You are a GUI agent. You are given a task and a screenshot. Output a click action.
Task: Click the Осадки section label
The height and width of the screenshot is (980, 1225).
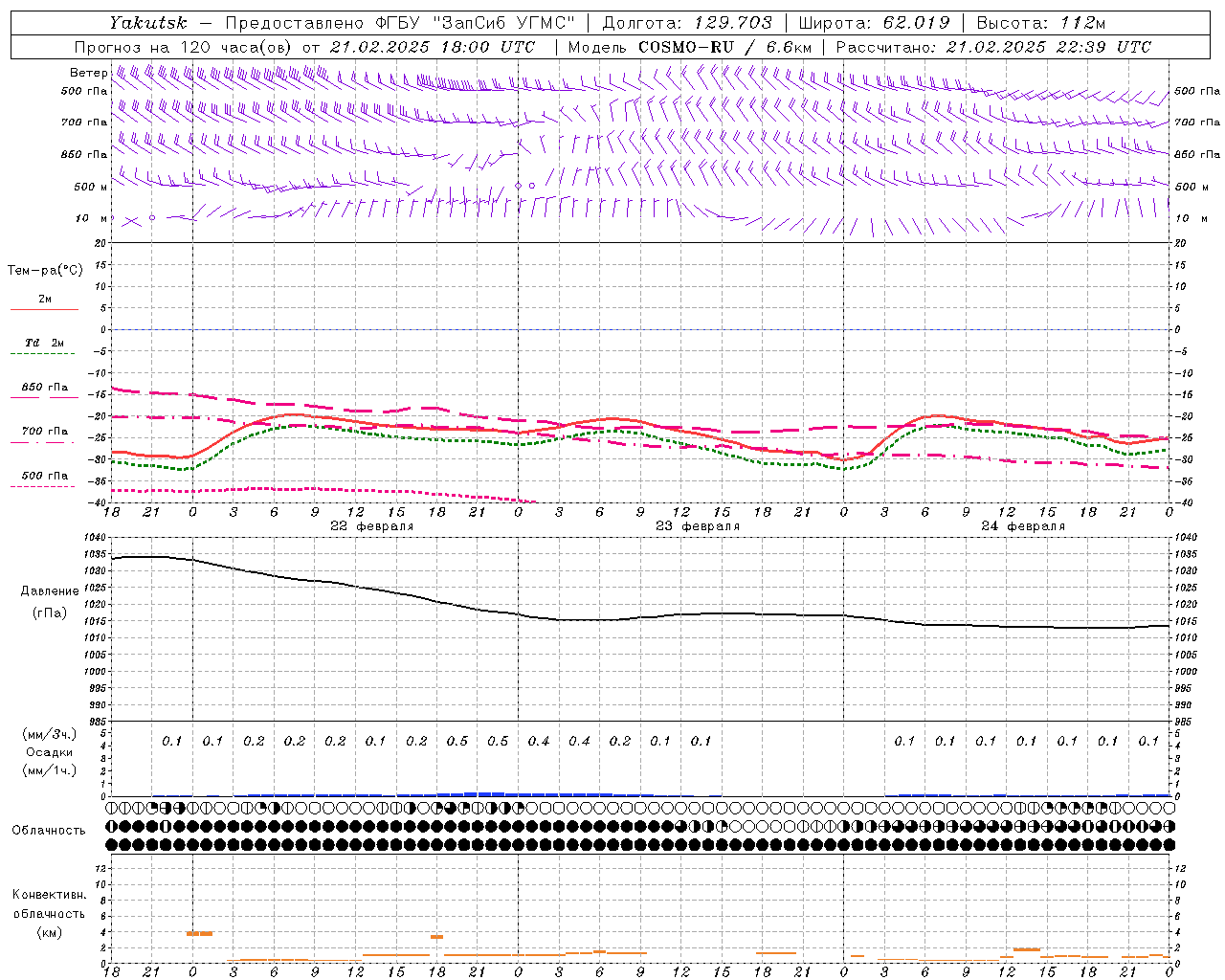[x=50, y=752]
